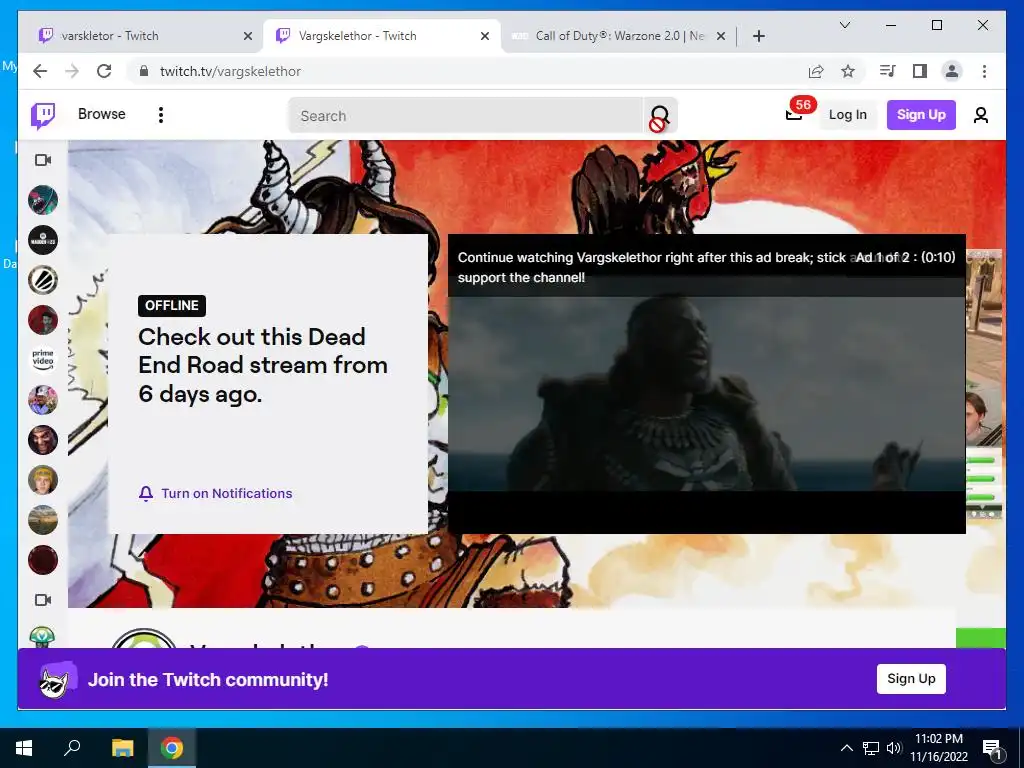1024x768 pixels.
Task: Open a new browser tab
Action: (x=758, y=36)
